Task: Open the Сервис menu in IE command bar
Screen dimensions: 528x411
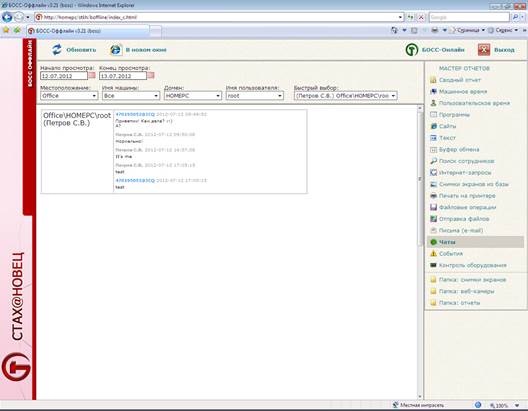Action: point(503,30)
